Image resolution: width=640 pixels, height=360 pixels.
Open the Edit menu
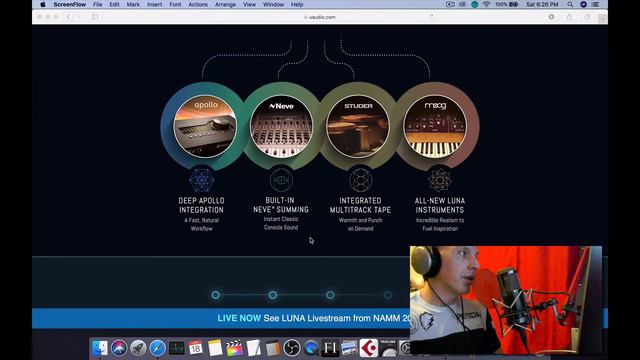point(114,4)
